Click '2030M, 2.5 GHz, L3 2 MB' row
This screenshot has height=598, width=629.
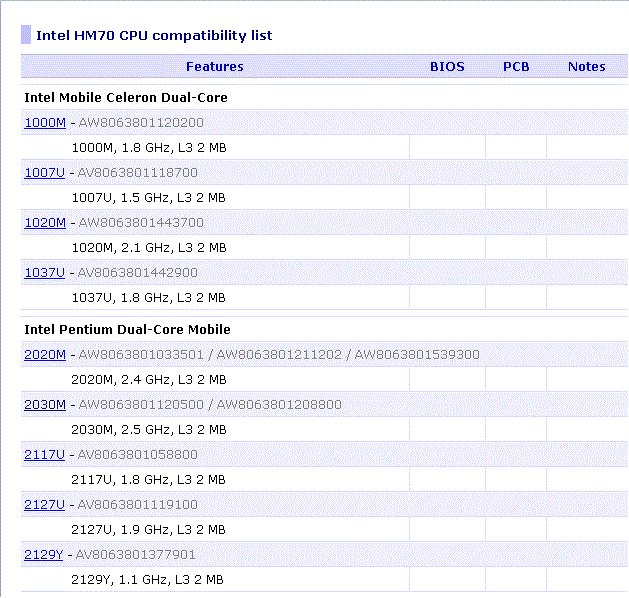(x=324, y=429)
